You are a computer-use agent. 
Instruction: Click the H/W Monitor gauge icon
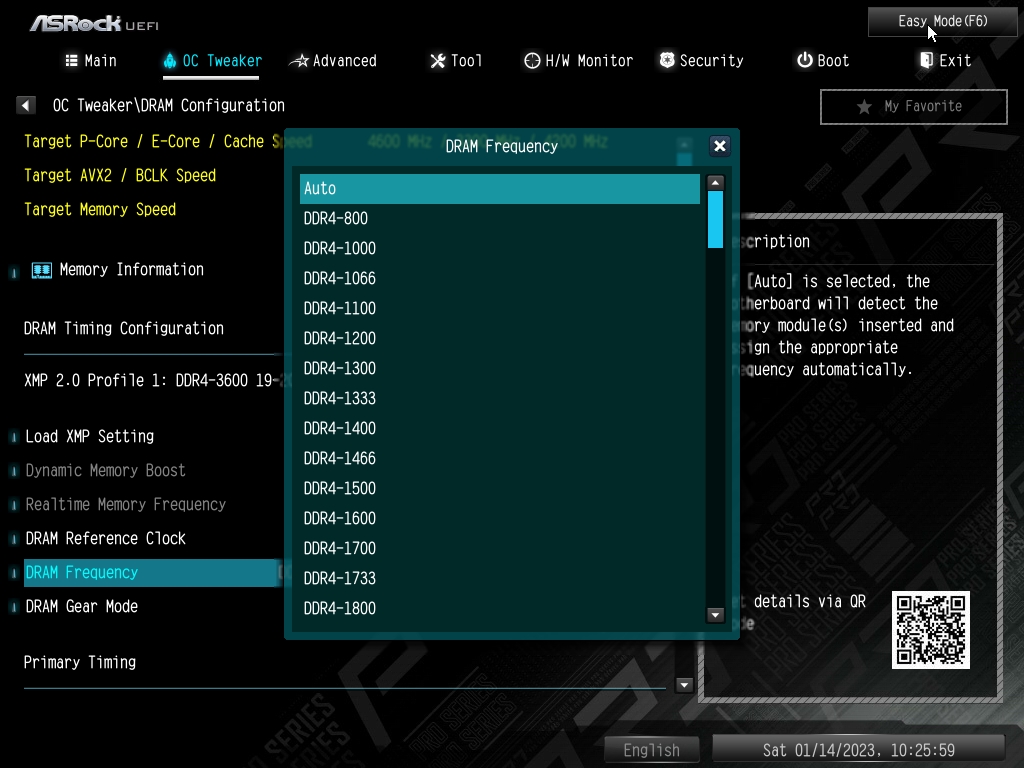532,61
